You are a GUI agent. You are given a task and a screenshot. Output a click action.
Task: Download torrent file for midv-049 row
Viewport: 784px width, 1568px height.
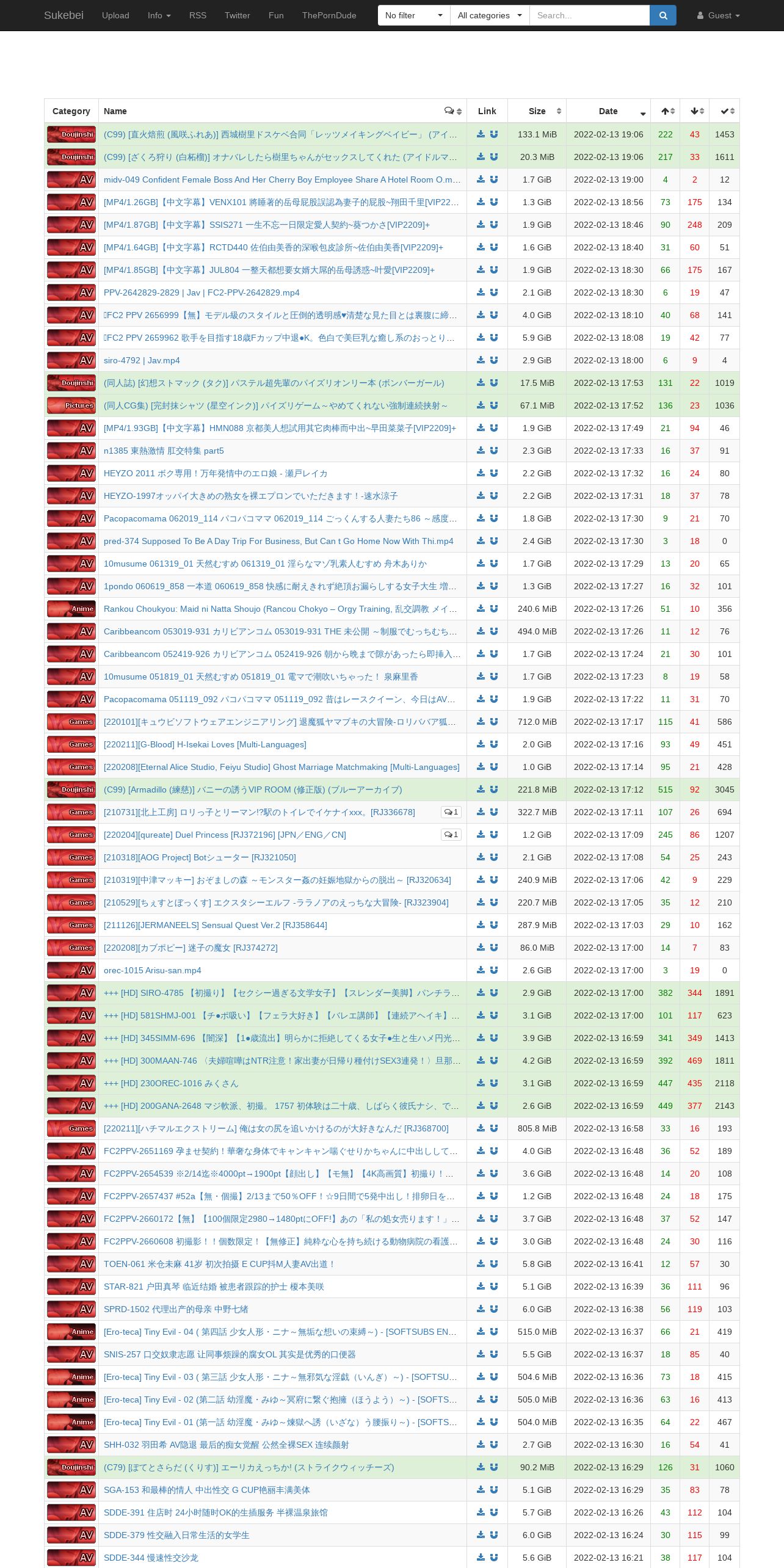click(481, 180)
